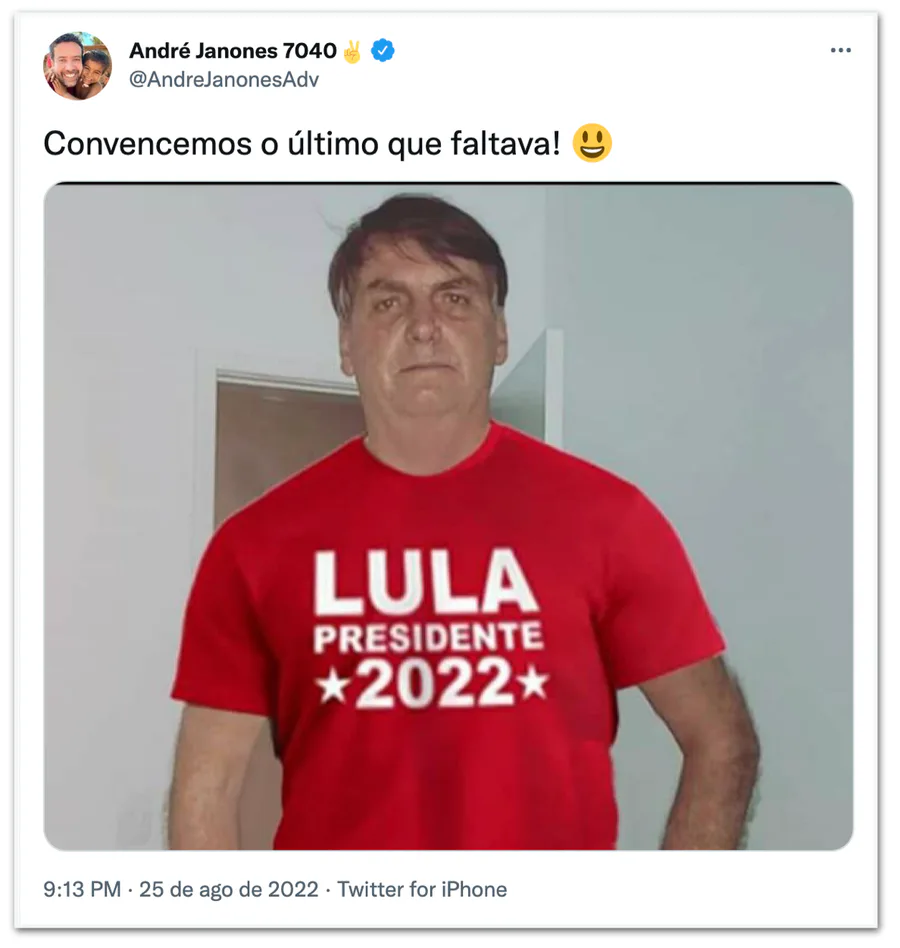This screenshot has width=900, height=948.
Task: Click the LULA text on red shirt
Action: coord(426,582)
